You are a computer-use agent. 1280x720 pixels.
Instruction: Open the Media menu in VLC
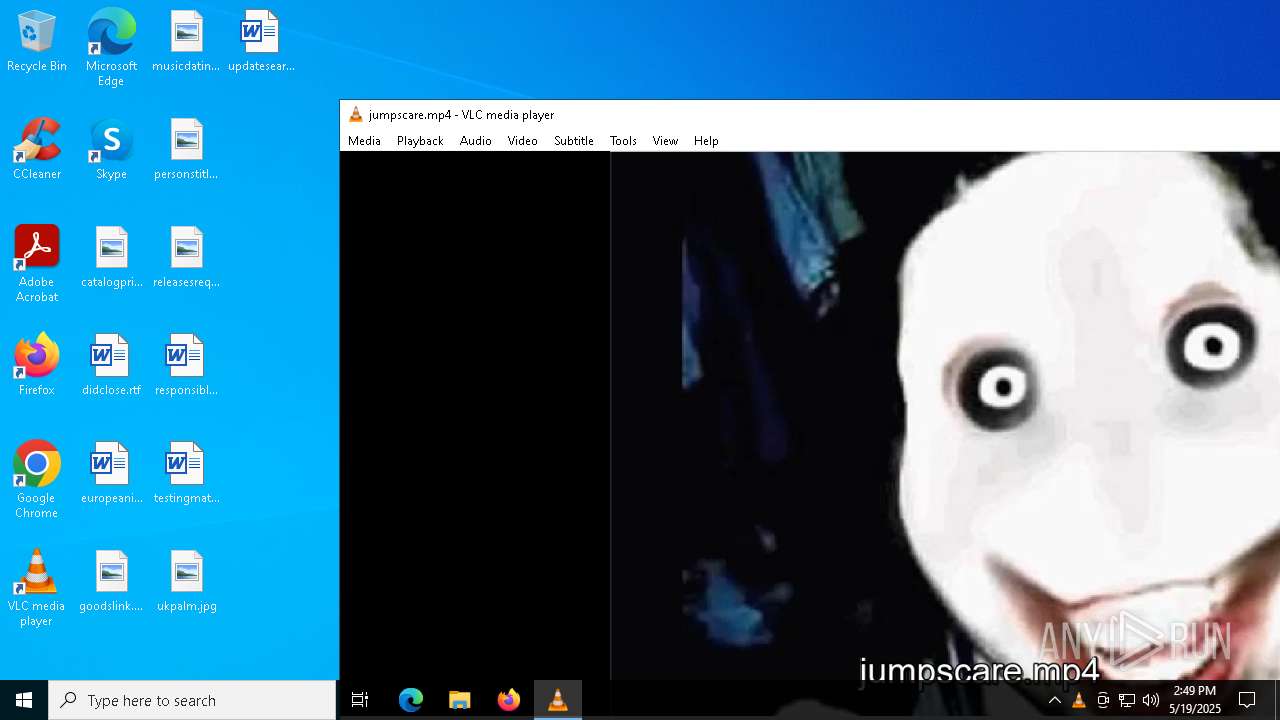(x=364, y=141)
